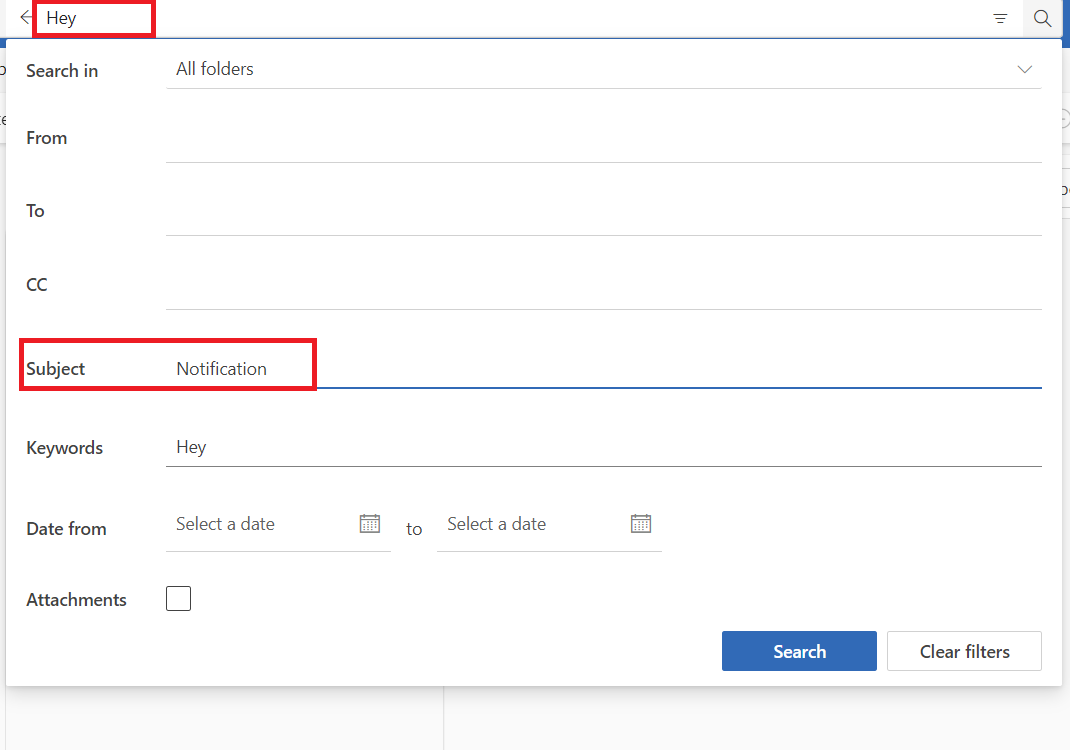Image resolution: width=1070 pixels, height=750 pixels.
Task: Click the Clear filters button
Action: point(964,651)
